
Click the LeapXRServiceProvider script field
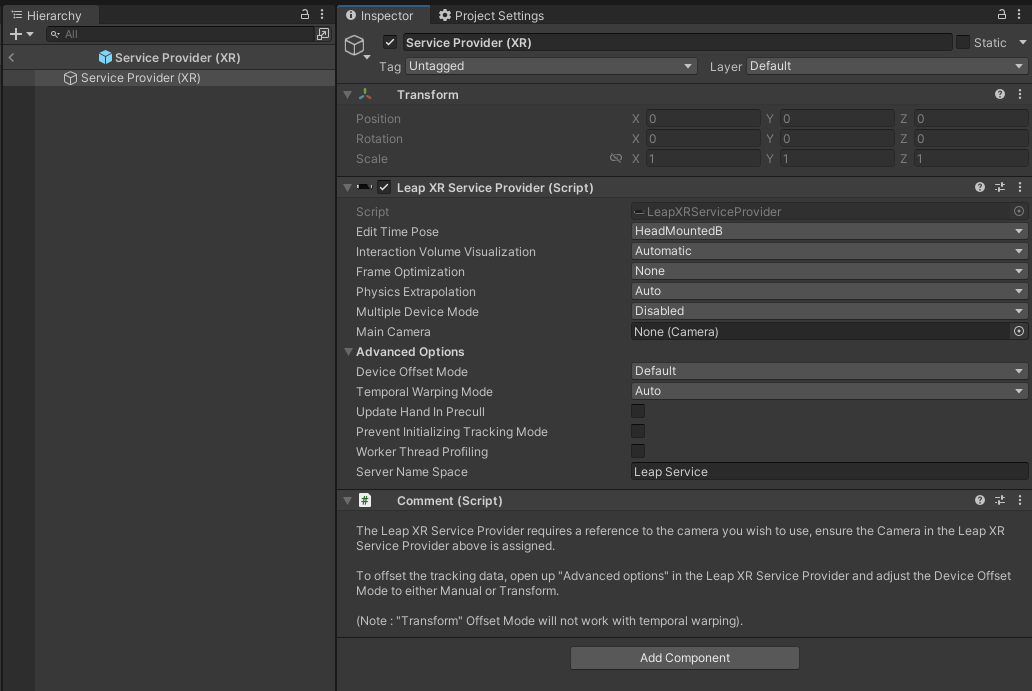[x=821, y=211]
